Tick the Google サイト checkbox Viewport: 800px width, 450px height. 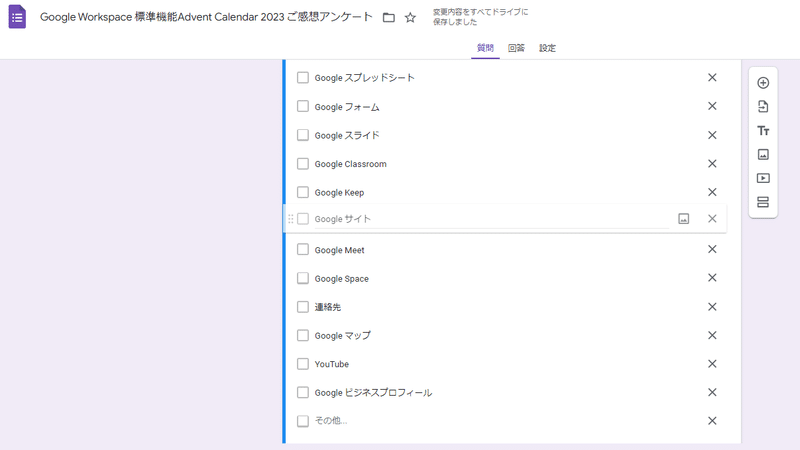click(x=303, y=219)
